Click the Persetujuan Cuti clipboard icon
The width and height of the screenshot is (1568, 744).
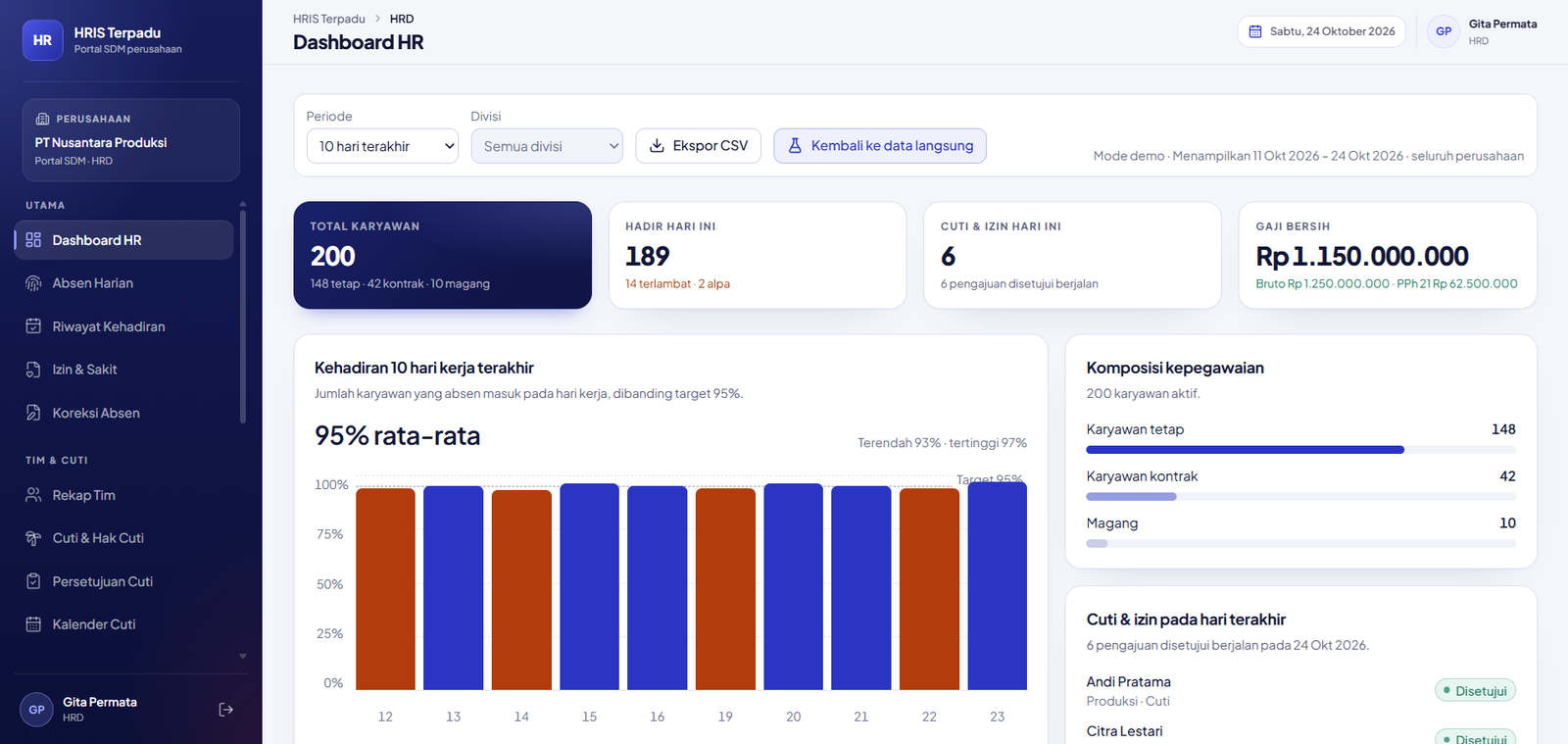(x=33, y=581)
